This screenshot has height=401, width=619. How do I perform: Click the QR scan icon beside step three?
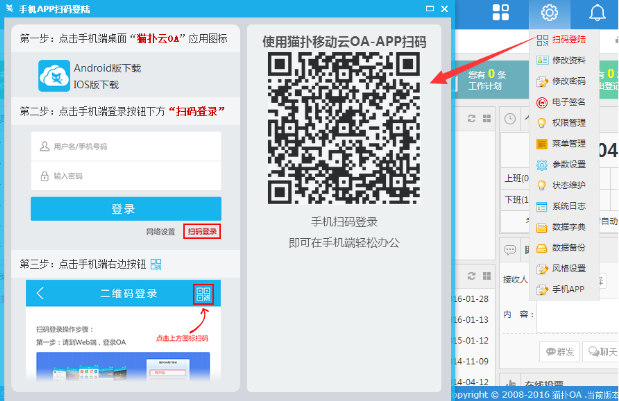tap(156, 264)
